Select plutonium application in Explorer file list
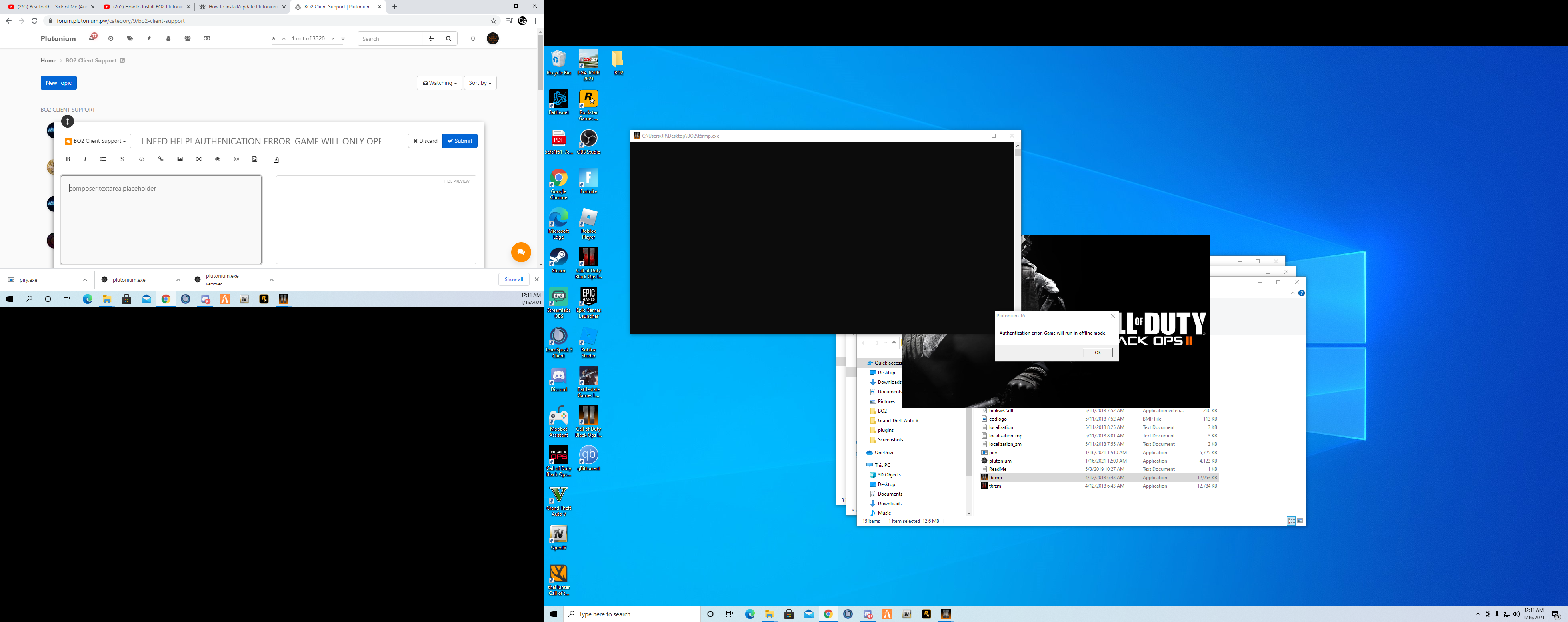Image resolution: width=1568 pixels, height=622 pixels. [x=1099, y=461]
